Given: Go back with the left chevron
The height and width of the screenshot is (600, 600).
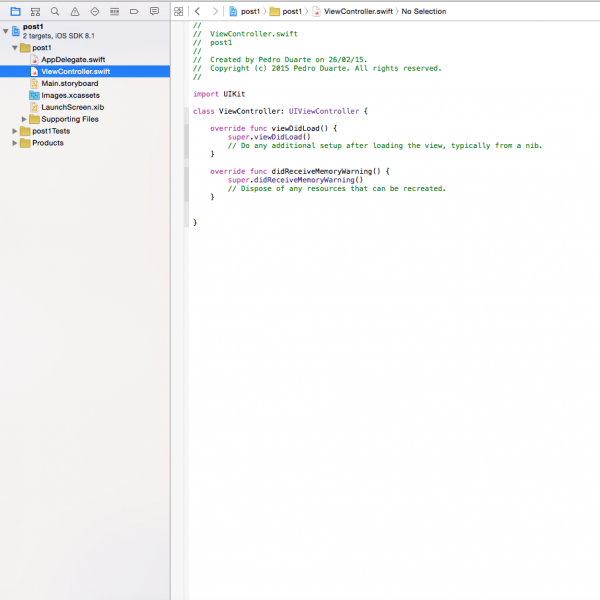Looking at the screenshot, I should 197,11.
